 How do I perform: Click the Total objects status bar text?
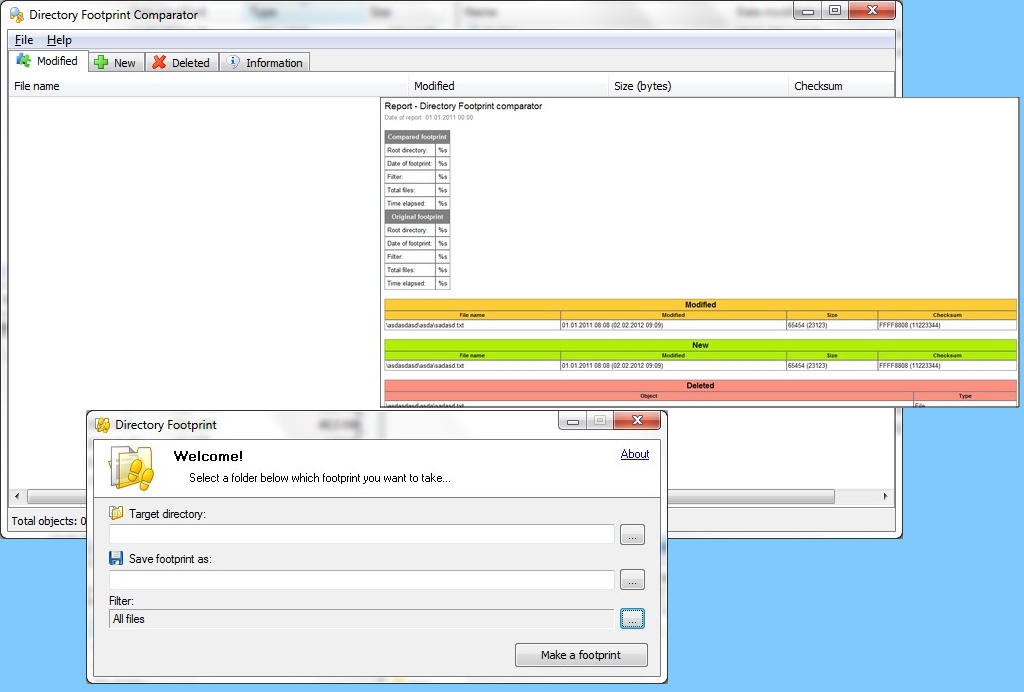click(x=49, y=521)
